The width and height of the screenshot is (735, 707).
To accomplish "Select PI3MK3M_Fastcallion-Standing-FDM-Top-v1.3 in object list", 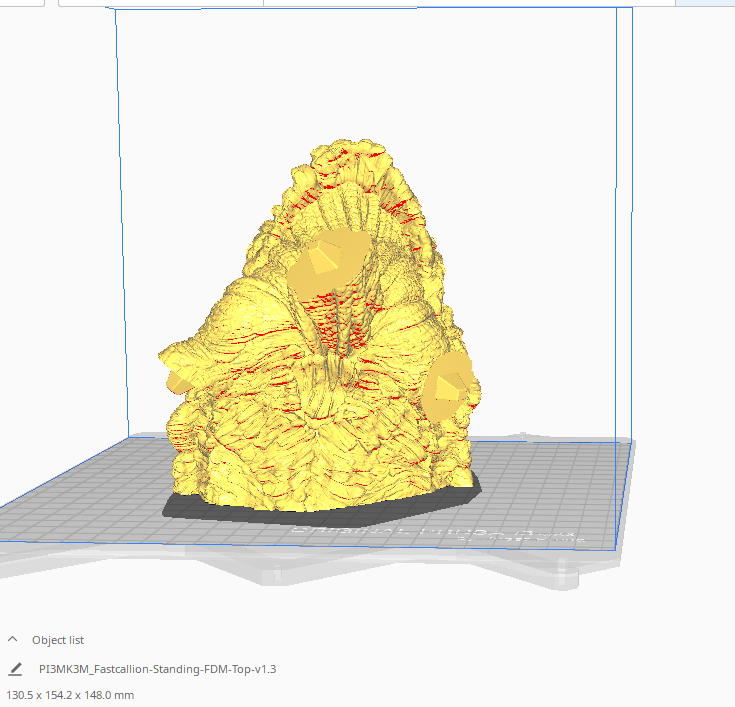I will pos(158,669).
